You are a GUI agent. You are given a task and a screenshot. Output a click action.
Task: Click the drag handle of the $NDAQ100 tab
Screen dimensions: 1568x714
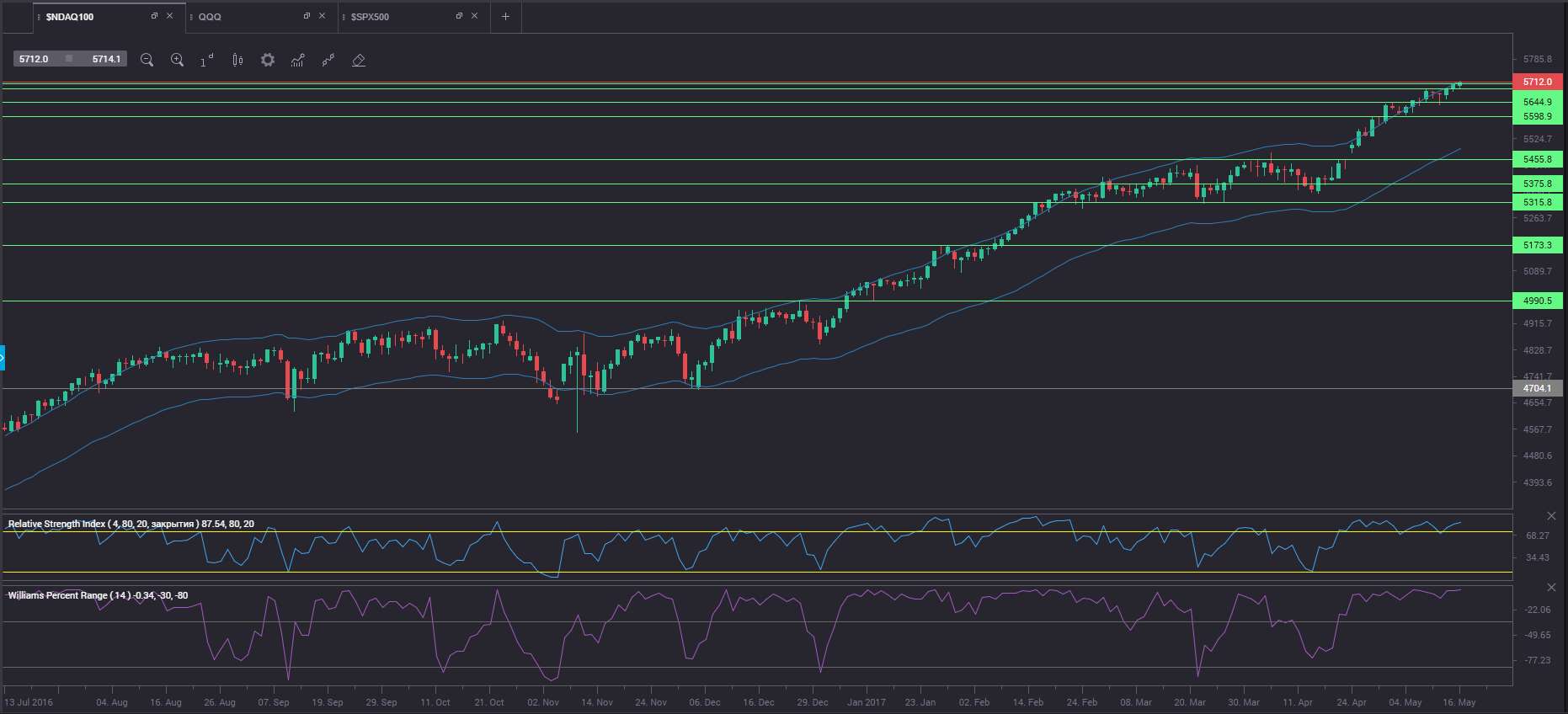[39, 17]
